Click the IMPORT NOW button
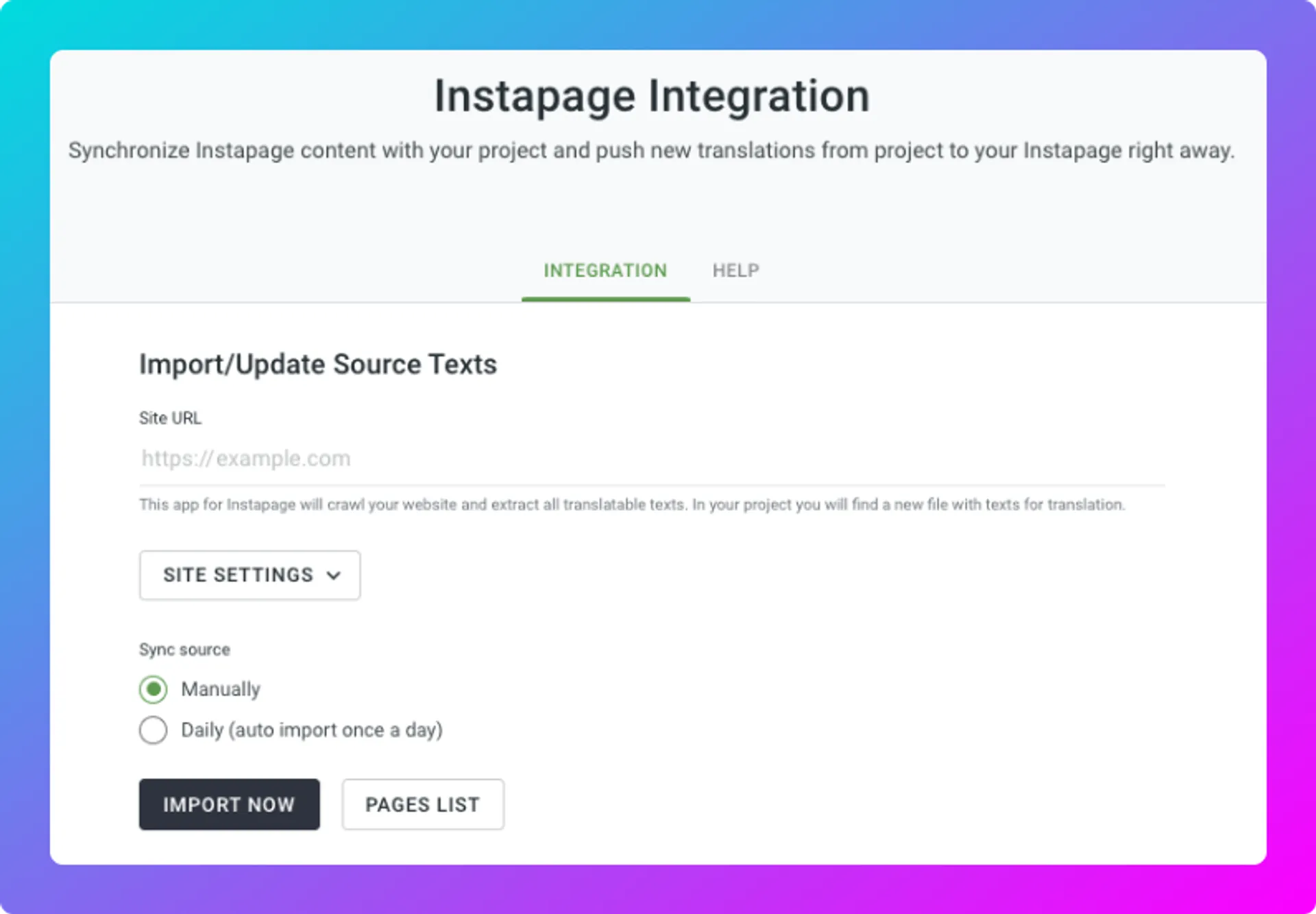 [x=229, y=804]
